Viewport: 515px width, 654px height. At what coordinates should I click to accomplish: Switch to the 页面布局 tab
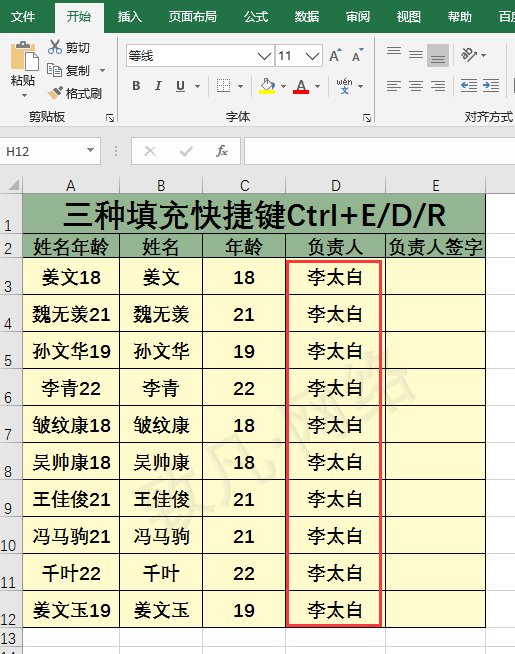(193, 17)
